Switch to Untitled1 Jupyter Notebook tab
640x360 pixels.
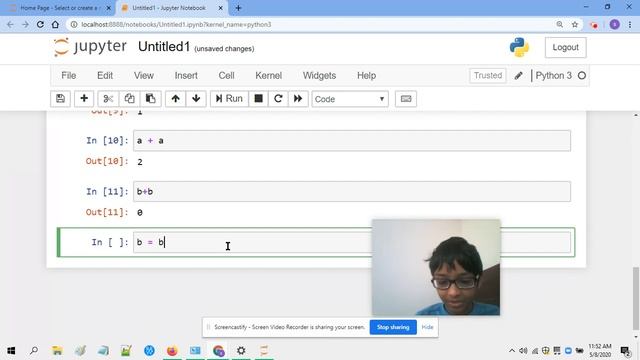[x=171, y=8]
